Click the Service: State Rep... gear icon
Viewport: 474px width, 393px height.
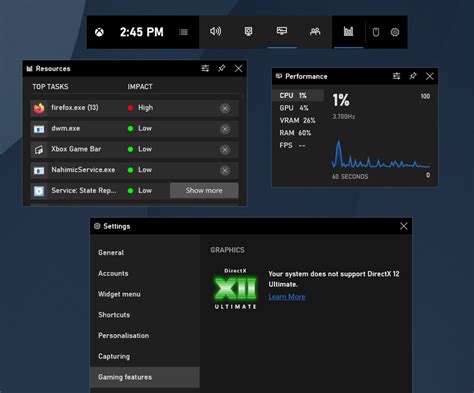click(39, 191)
